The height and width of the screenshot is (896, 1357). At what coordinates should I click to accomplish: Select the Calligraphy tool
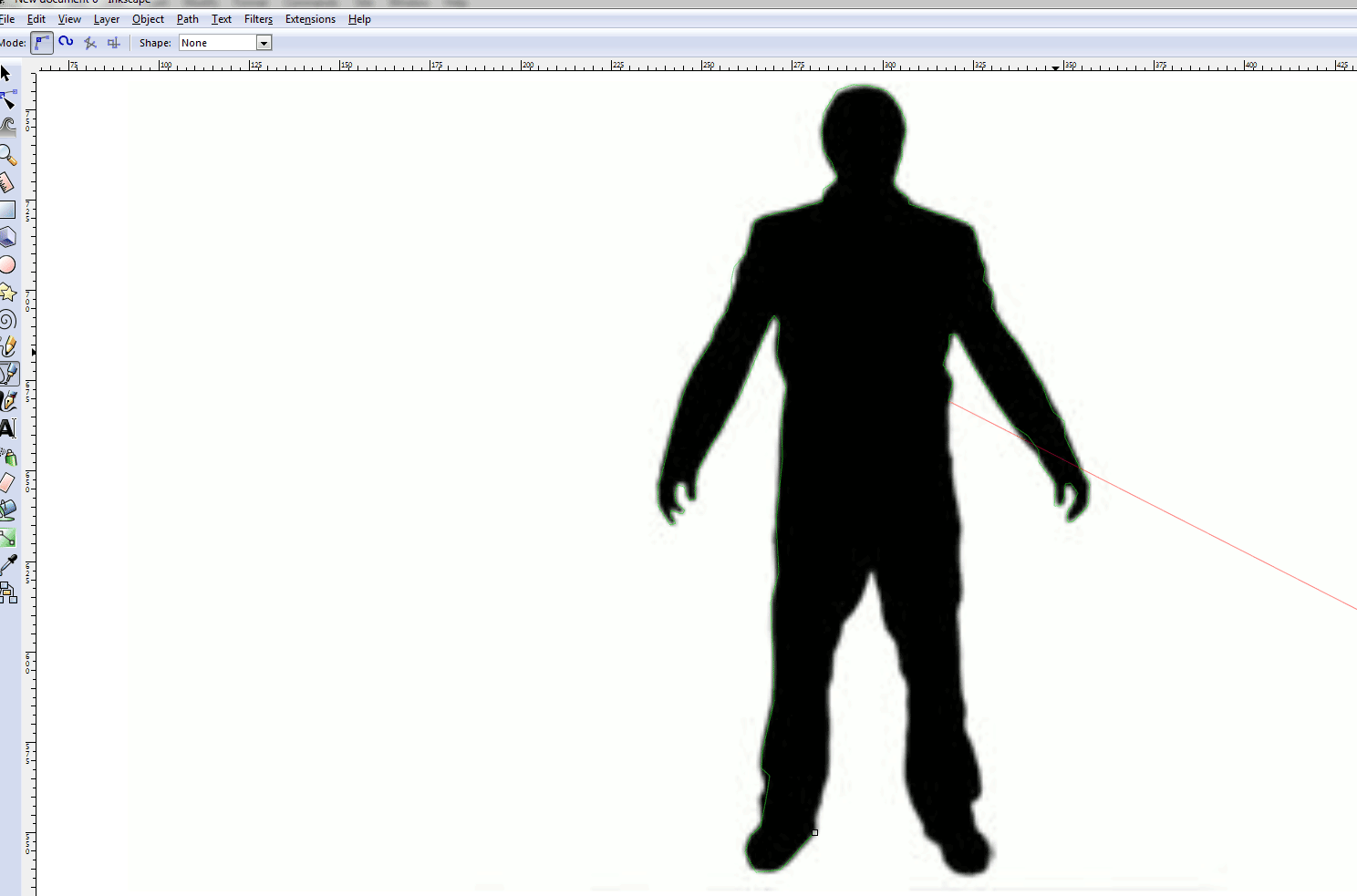pos(7,401)
